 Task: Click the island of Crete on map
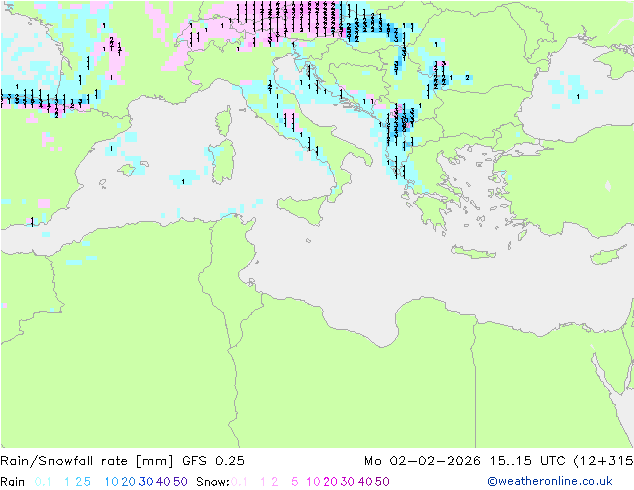point(473,252)
